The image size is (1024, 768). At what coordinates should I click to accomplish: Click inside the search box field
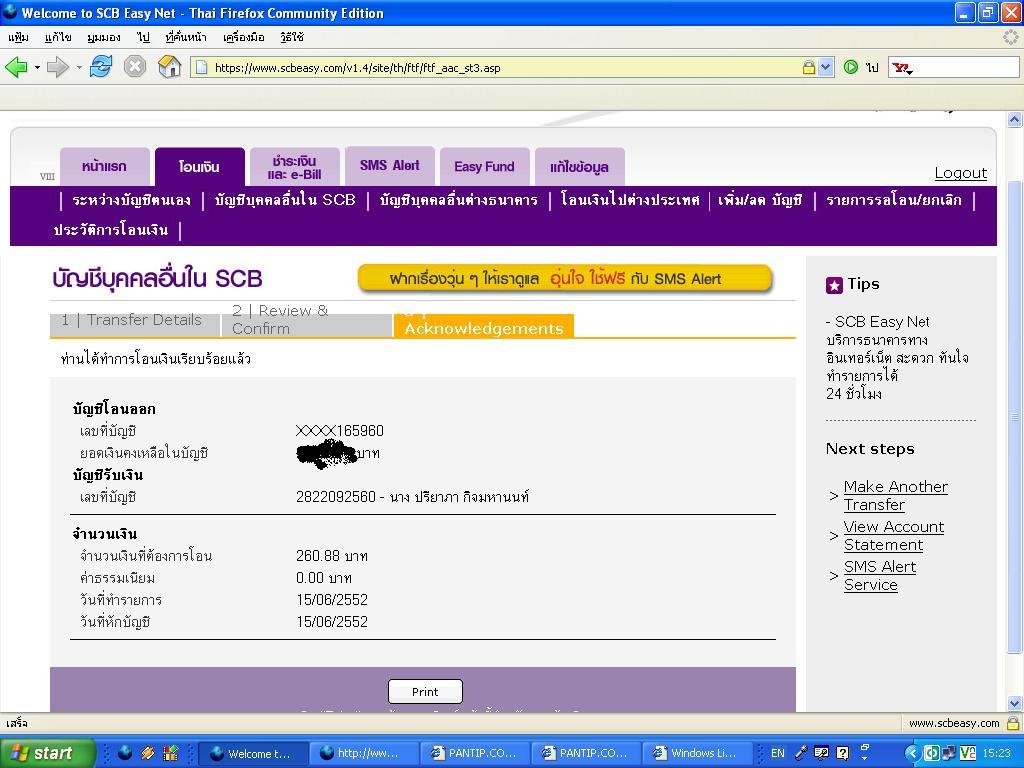967,67
